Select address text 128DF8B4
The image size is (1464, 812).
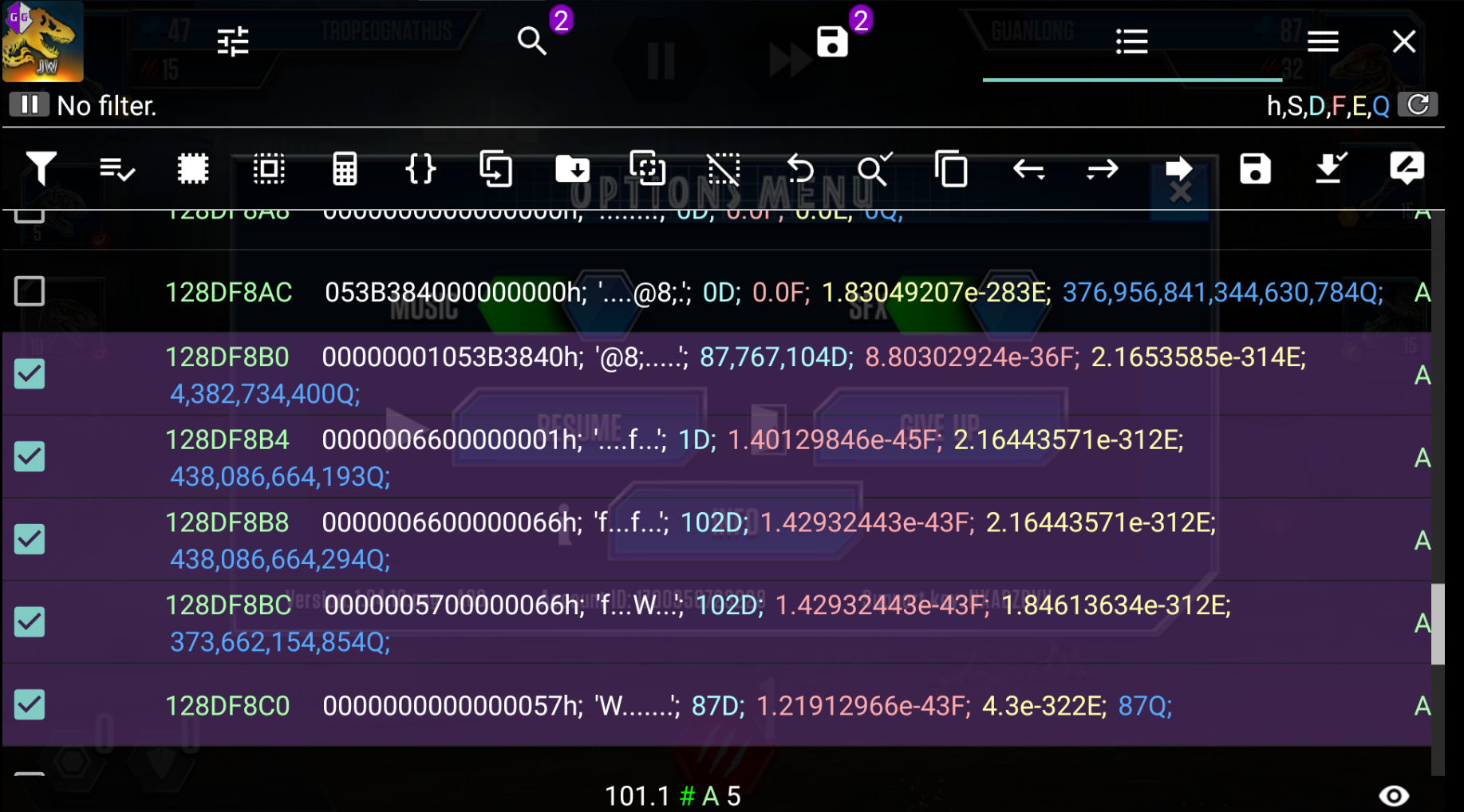(227, 440)
